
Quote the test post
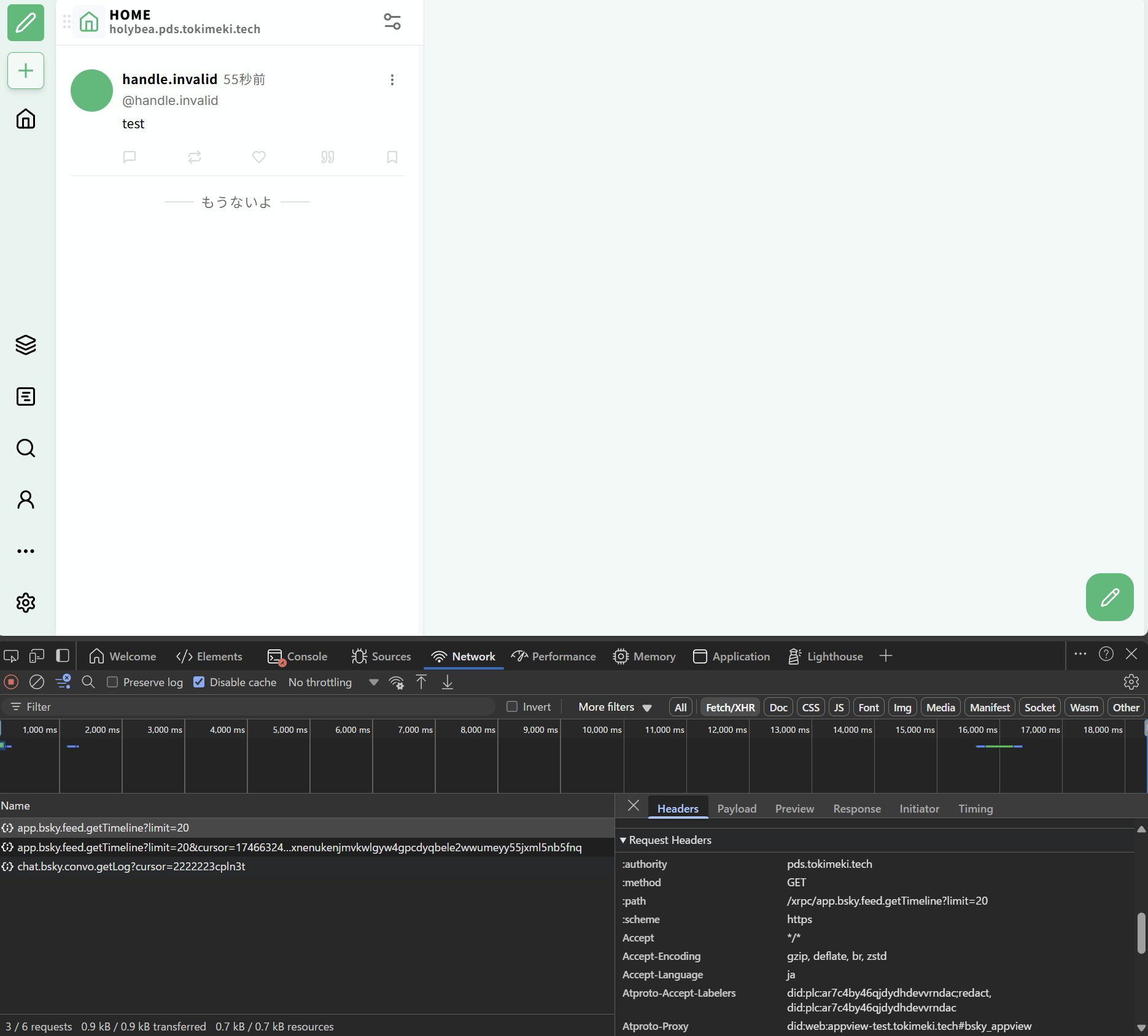[x=328, y=157]
